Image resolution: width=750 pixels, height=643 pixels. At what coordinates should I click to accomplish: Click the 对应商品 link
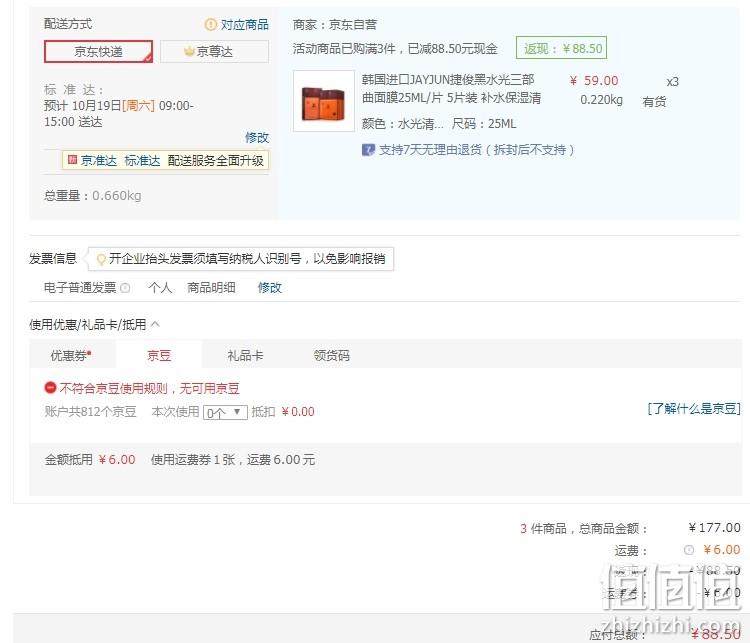tap(244, 24)
